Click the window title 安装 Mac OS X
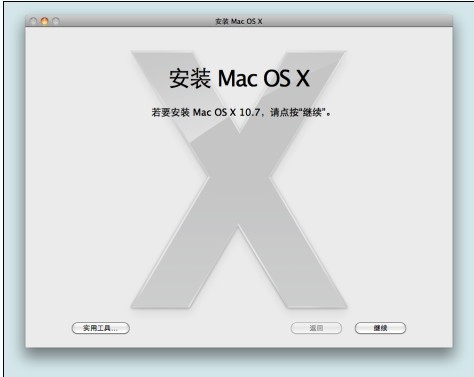 pyautogui.click(x=239, y=21)
